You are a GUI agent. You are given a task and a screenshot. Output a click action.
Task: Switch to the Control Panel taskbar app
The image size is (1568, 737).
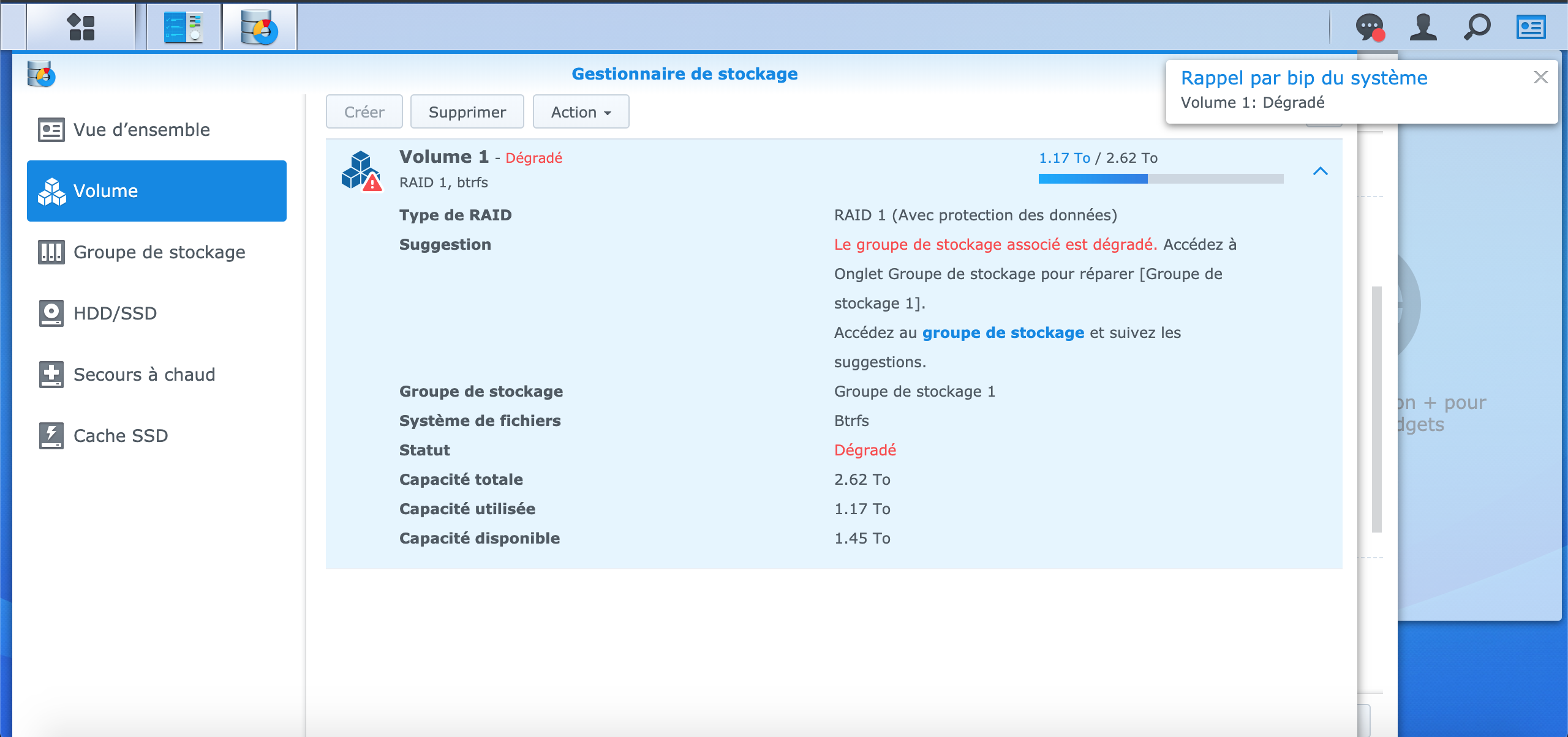[184, 27]
